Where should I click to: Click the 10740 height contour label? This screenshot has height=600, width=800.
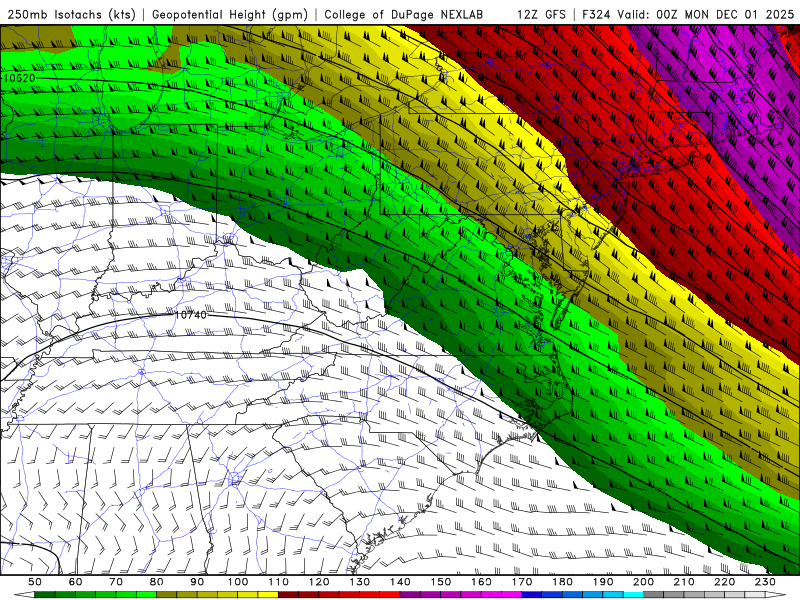[x=191, y=315]
